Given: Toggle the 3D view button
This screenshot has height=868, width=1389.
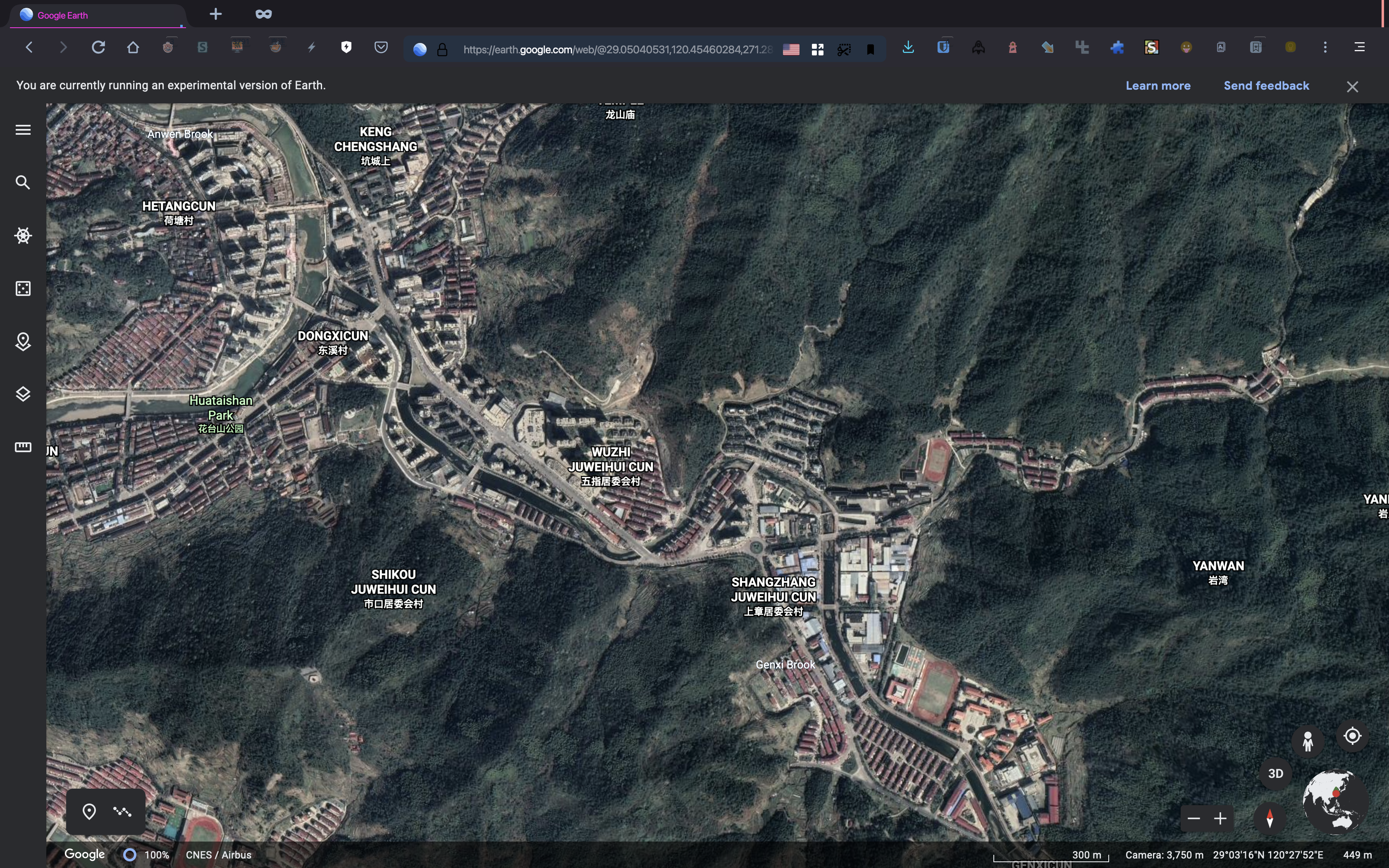Looking at the screenshot, I should coord(1275,773).
